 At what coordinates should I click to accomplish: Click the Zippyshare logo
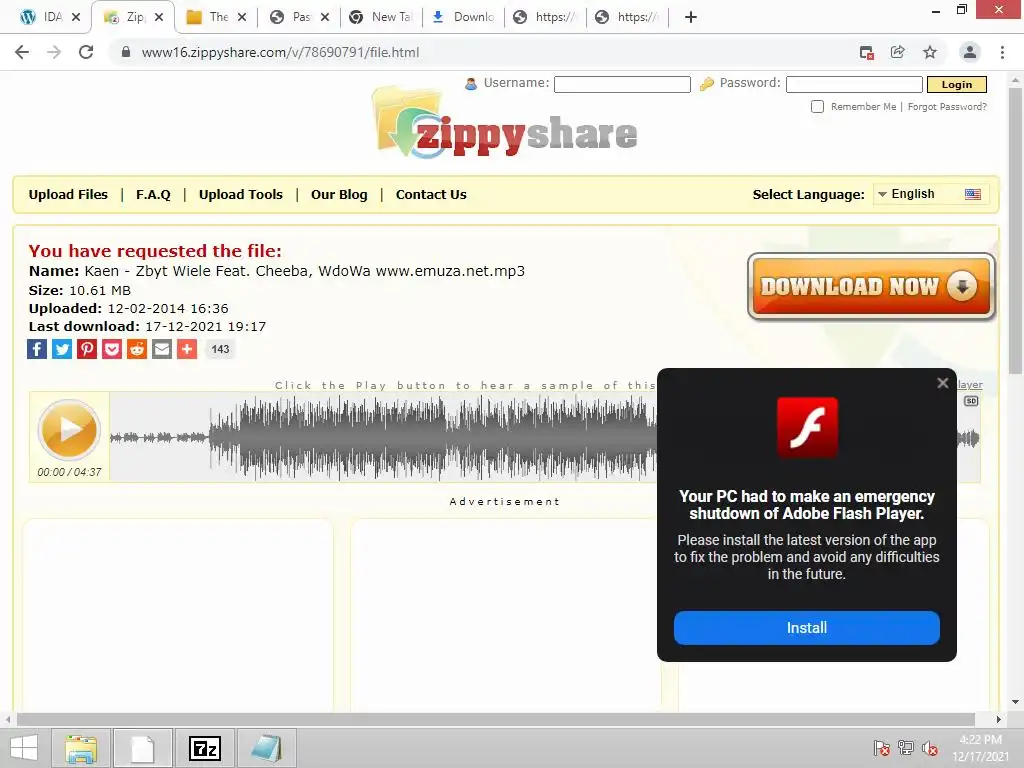coord(505,124)
